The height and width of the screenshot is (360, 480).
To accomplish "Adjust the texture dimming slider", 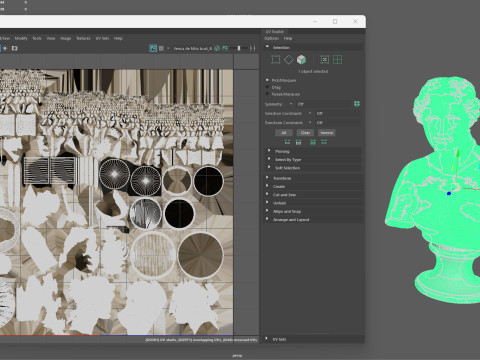I will point(239,48).
